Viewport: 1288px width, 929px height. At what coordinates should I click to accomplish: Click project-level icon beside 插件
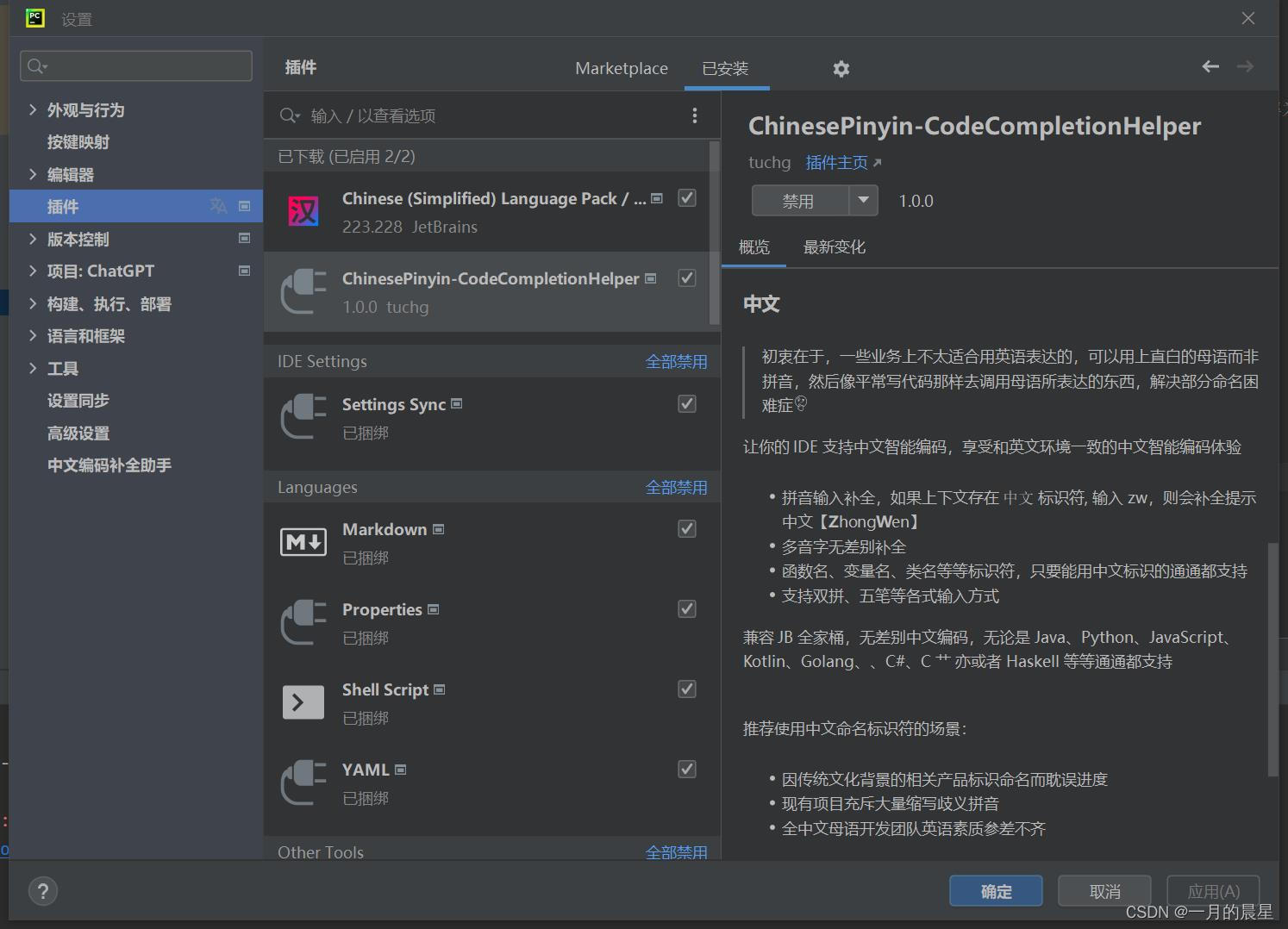(245, 206)
